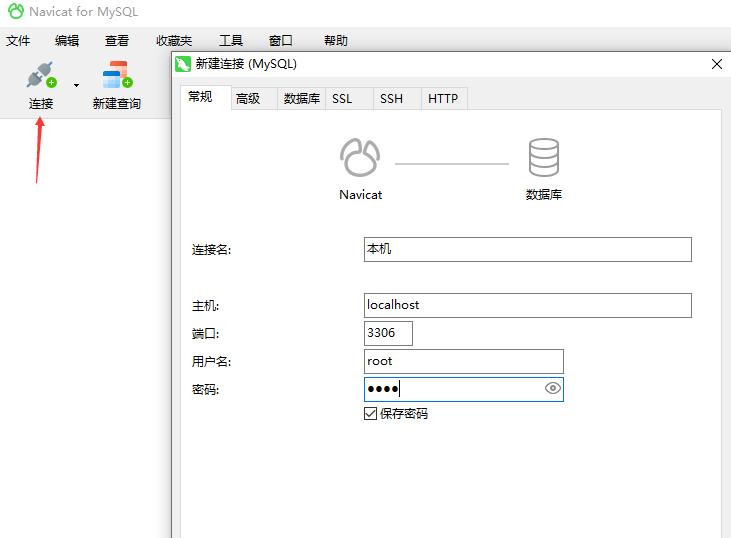Open the 文件 menu
This screenshot has height=538, width=731.
coord(18,41)
